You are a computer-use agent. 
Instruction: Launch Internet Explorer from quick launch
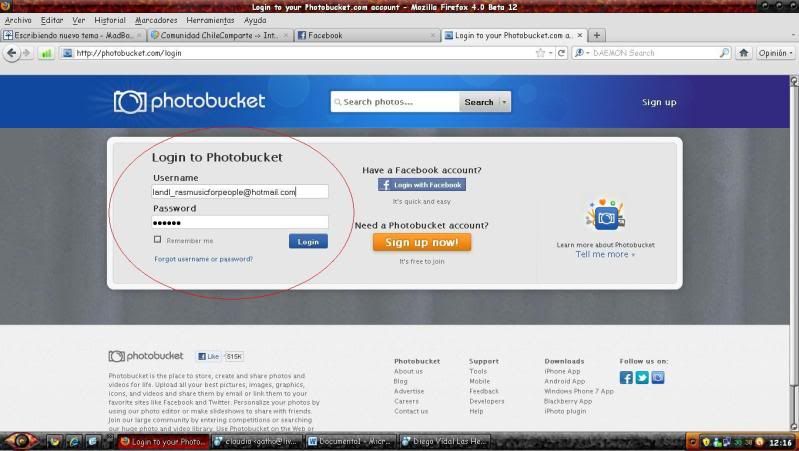(x=74, y=441)
